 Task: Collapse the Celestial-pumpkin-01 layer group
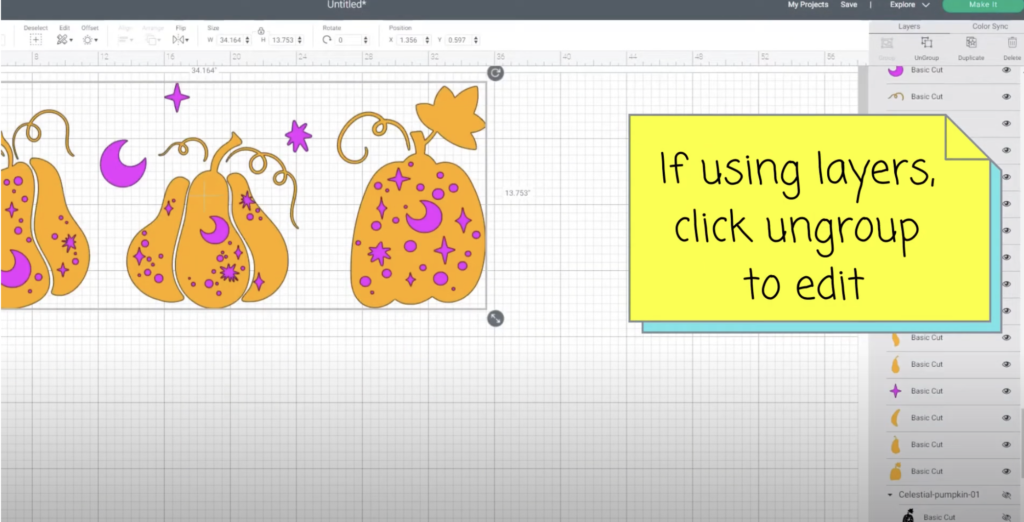click(x=890, y=495)
